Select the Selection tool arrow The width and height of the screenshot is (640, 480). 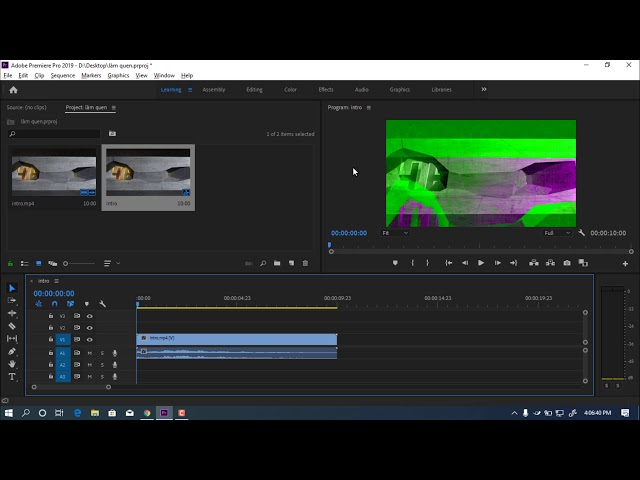point(12,288)
